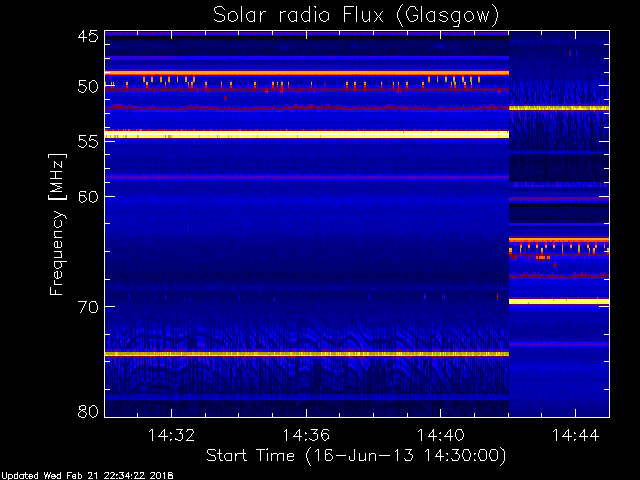Click the 14:40 time tick label
This screenshot has width=640, height=480.
[x=440, y=435]
